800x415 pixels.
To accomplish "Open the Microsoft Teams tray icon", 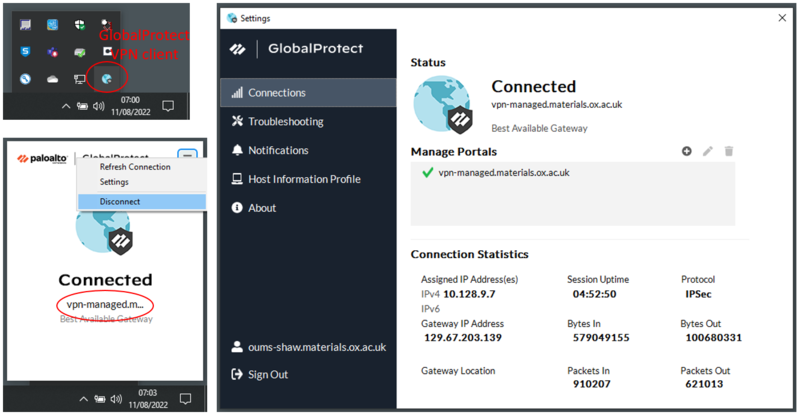I will (53, 52).
